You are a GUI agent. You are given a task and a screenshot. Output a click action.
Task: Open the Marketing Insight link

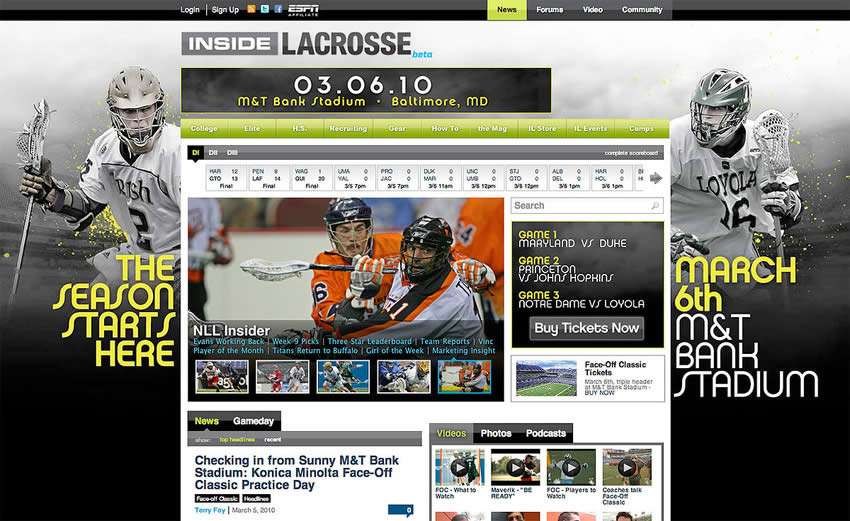(463, 351)
